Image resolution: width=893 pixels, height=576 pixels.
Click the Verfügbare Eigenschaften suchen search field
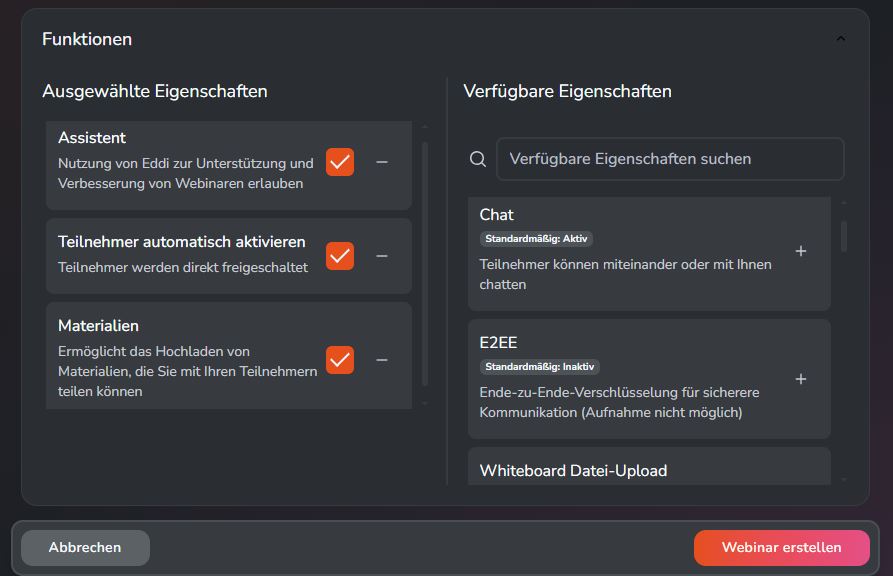point(670,158)
